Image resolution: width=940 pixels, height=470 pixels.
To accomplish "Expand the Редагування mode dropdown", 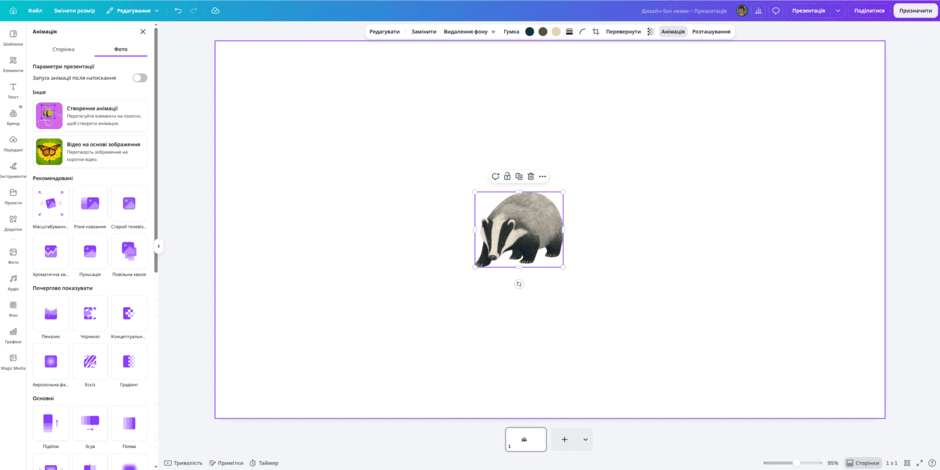I will pyautogui.click(x=132, y=11).
